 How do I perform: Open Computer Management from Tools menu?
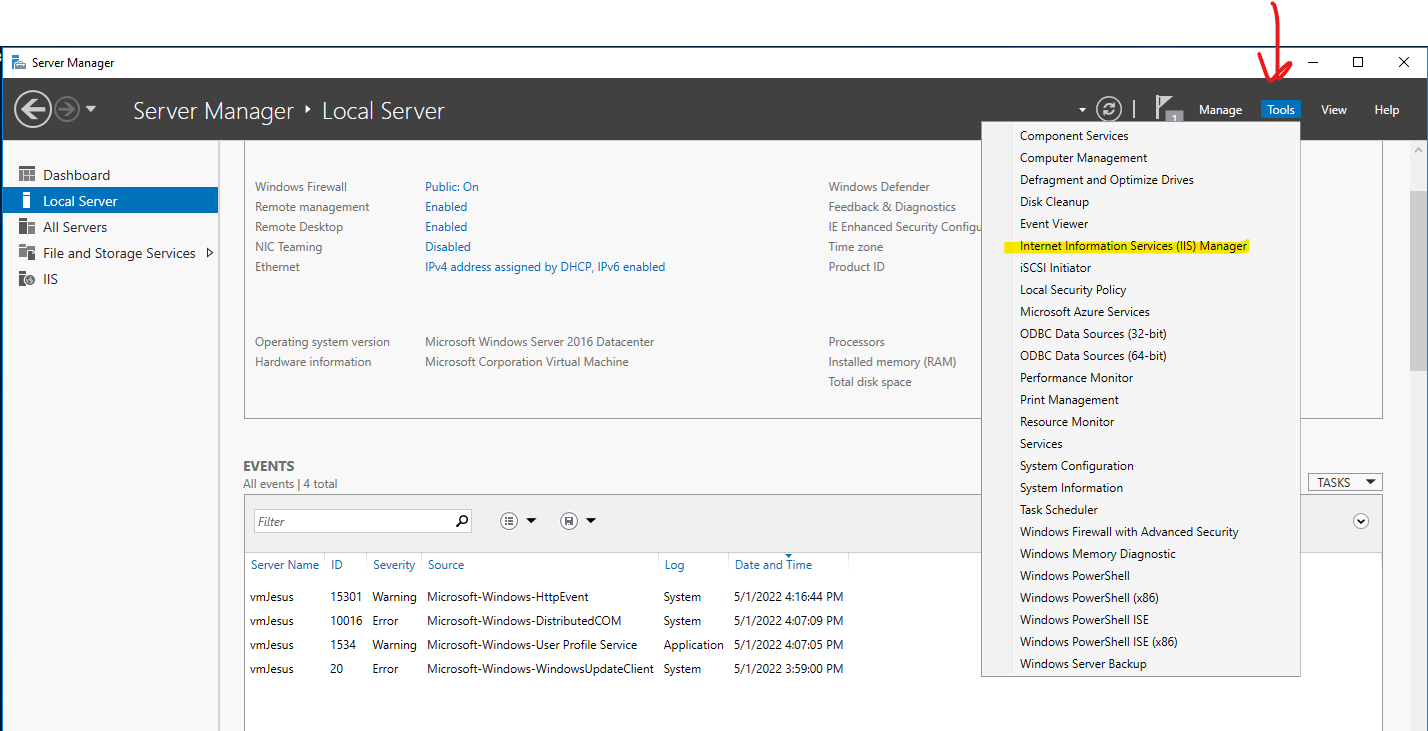pos(1141,158)
